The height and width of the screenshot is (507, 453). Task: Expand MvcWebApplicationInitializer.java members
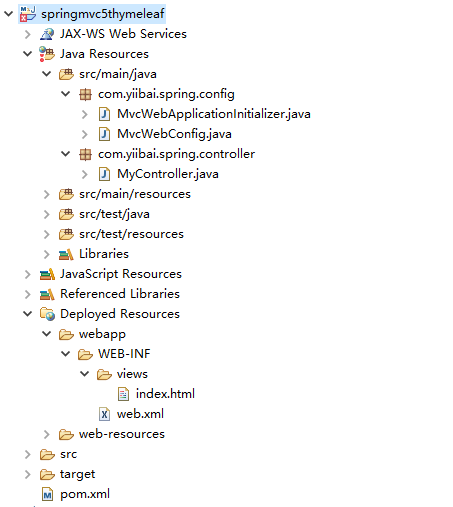(85, 114)
